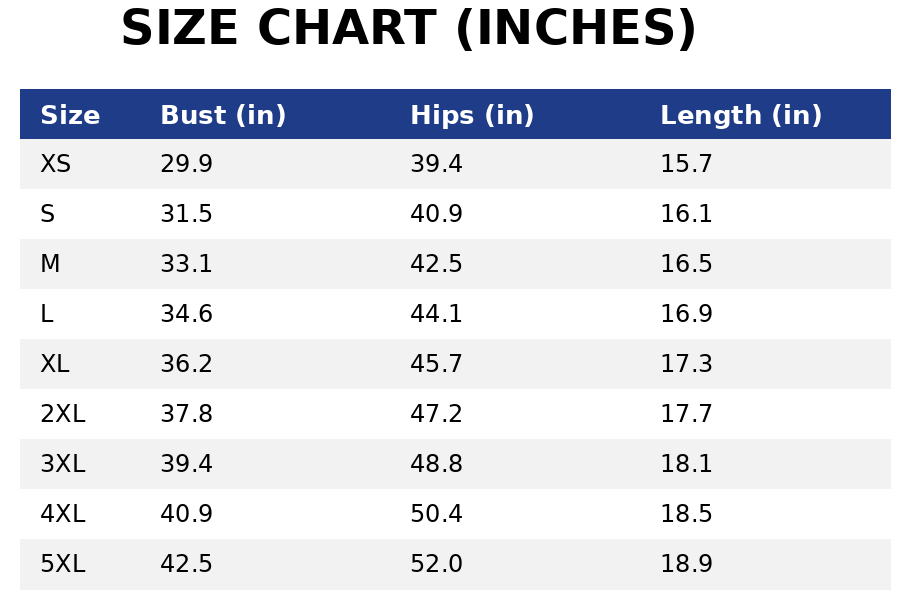The image size is (912, 607).
Task: Choose the 5XL size row label
Action: [x=62, y=565]
